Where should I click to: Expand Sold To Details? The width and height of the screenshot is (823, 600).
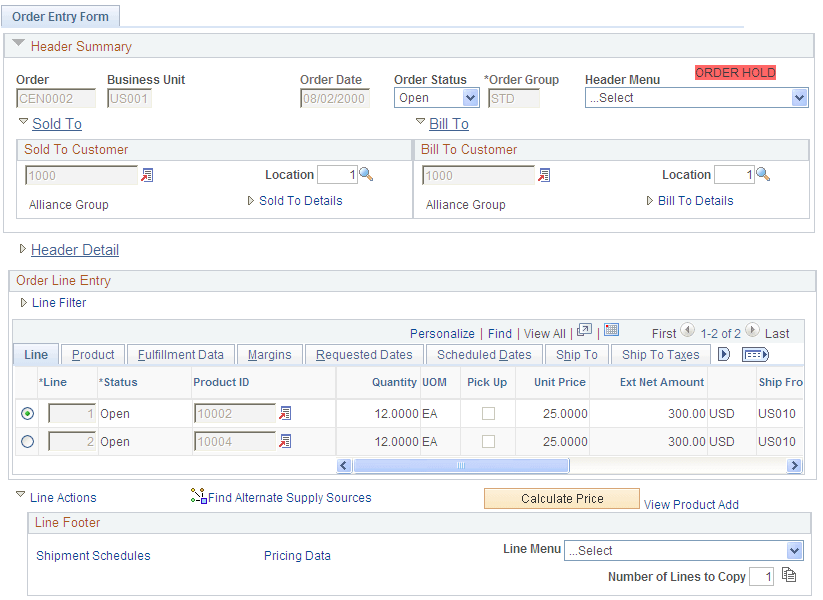point(251,201)
